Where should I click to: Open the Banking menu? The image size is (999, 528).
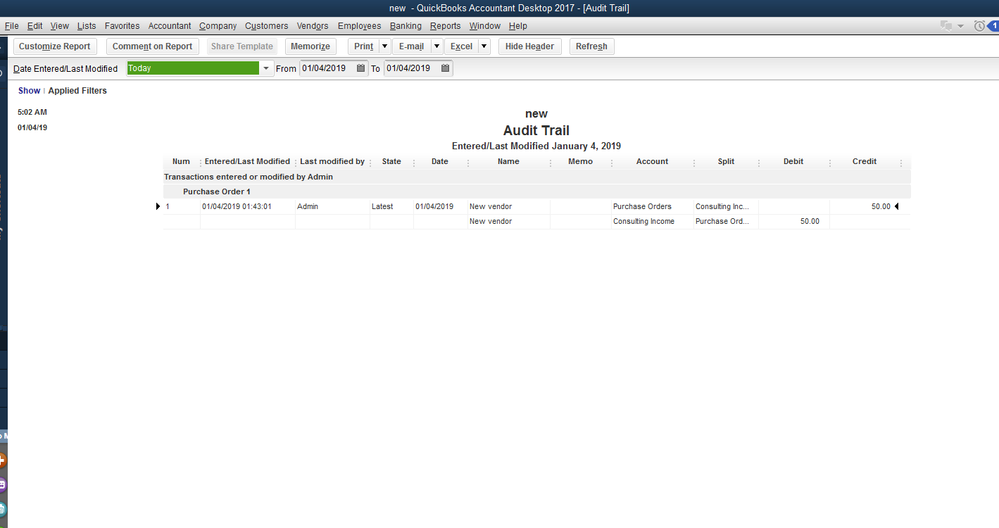point(405,26)
